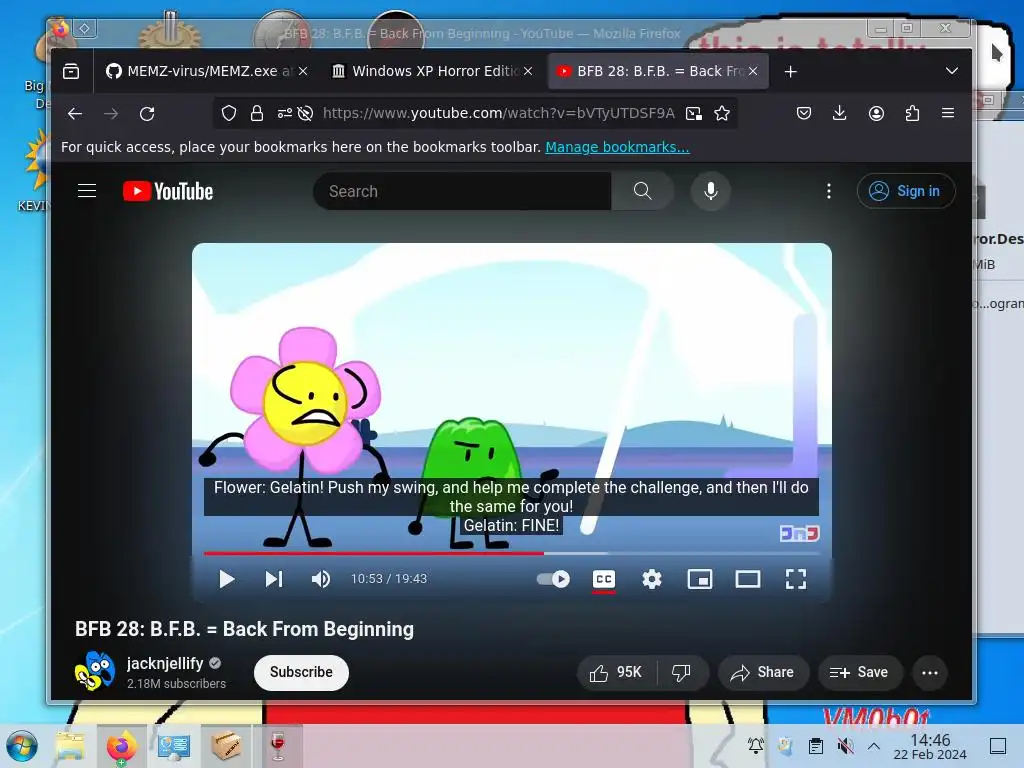Open site permissions icon in address bar
The width and height of the screenshot is (1024, 768).
[284, 114]
